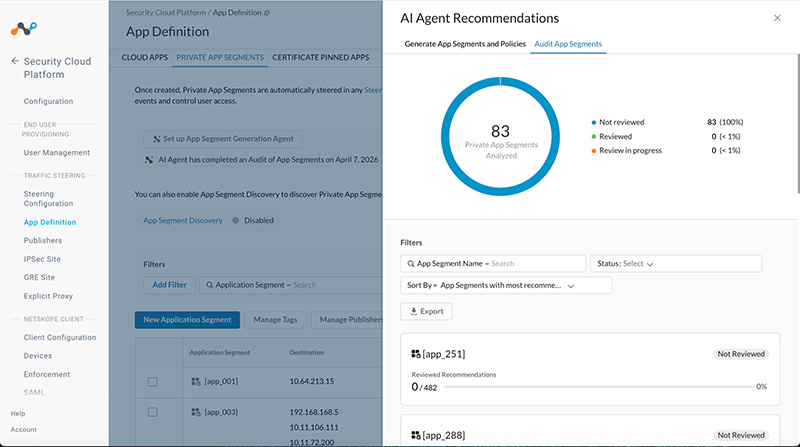
Task: Tick the checkbox for [app_003] row
Action: (153, 412)
